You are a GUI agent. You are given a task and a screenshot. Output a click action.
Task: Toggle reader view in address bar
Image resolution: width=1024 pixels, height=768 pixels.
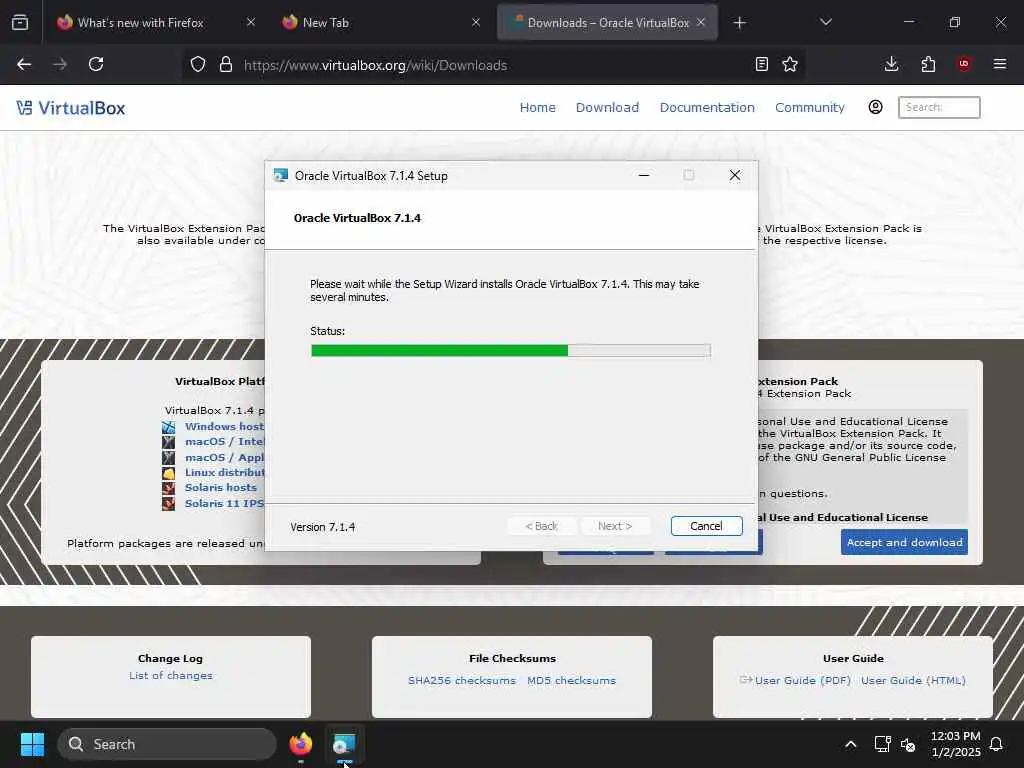[x=761, y=64]
